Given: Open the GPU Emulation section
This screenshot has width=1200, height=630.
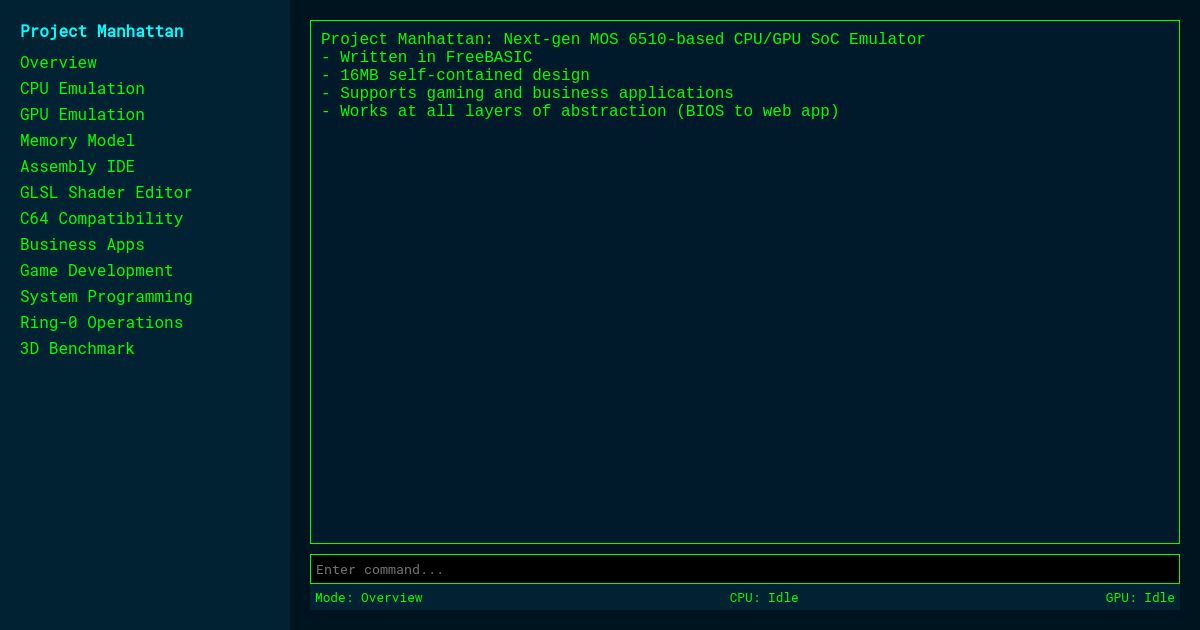Looking at the screenshot, I should coord(82,114).
